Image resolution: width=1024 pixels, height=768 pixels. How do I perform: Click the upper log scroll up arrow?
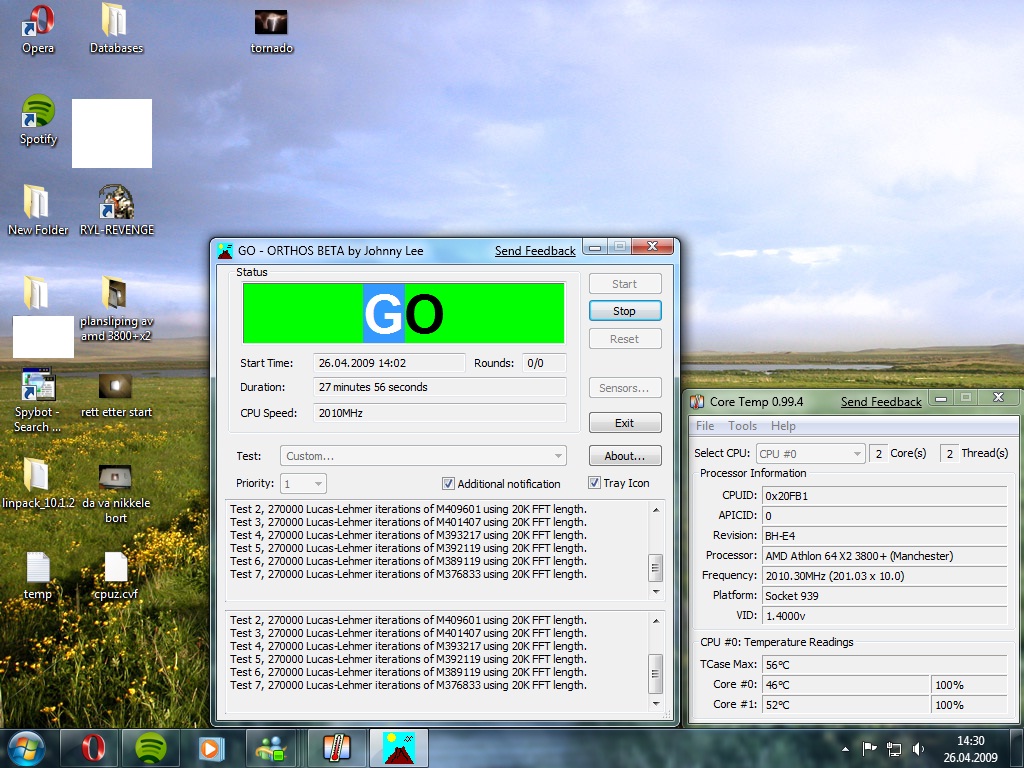pyautogui.click(x=656, y=509)
